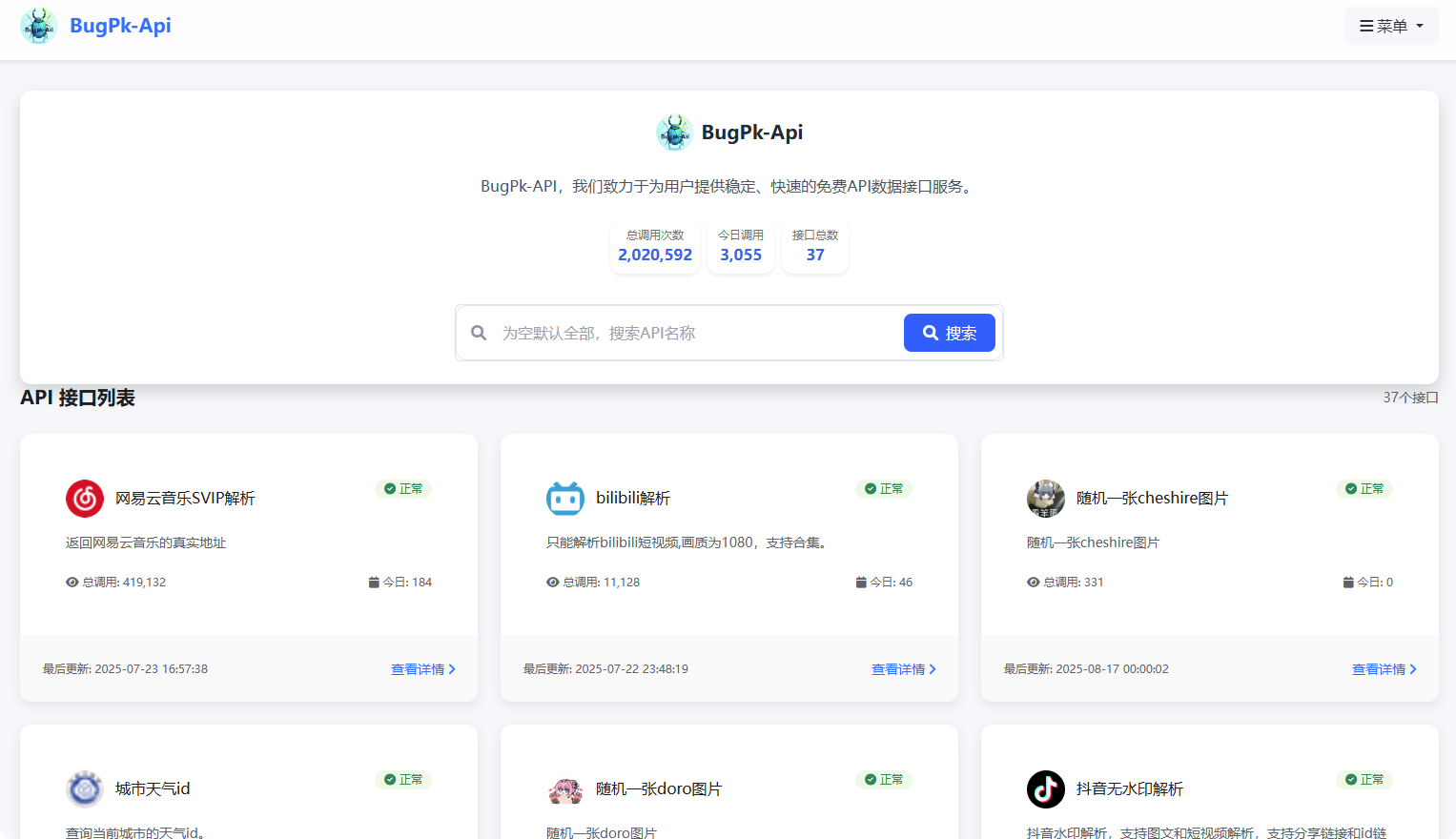Click the beetle logo above the tagline
Image resolution: width=1456 pixels, height=839 pixels.
674,133
